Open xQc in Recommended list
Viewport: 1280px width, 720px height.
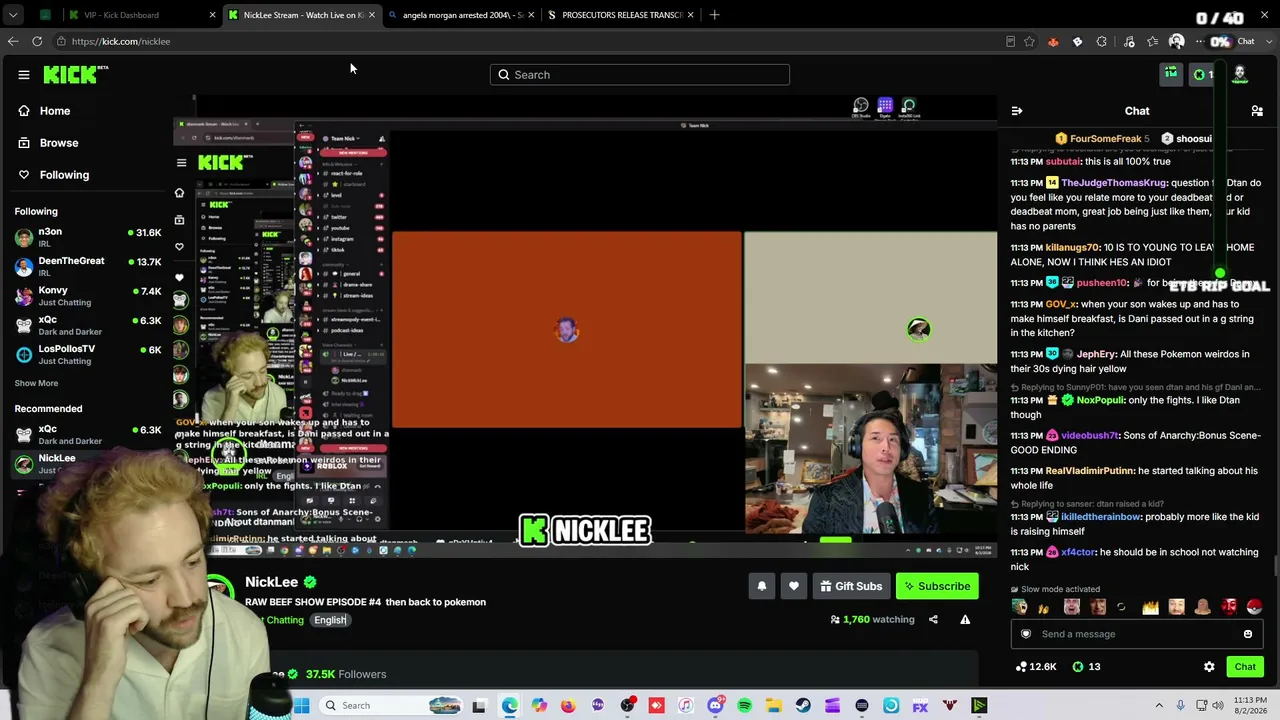click(x=88, y=435)
